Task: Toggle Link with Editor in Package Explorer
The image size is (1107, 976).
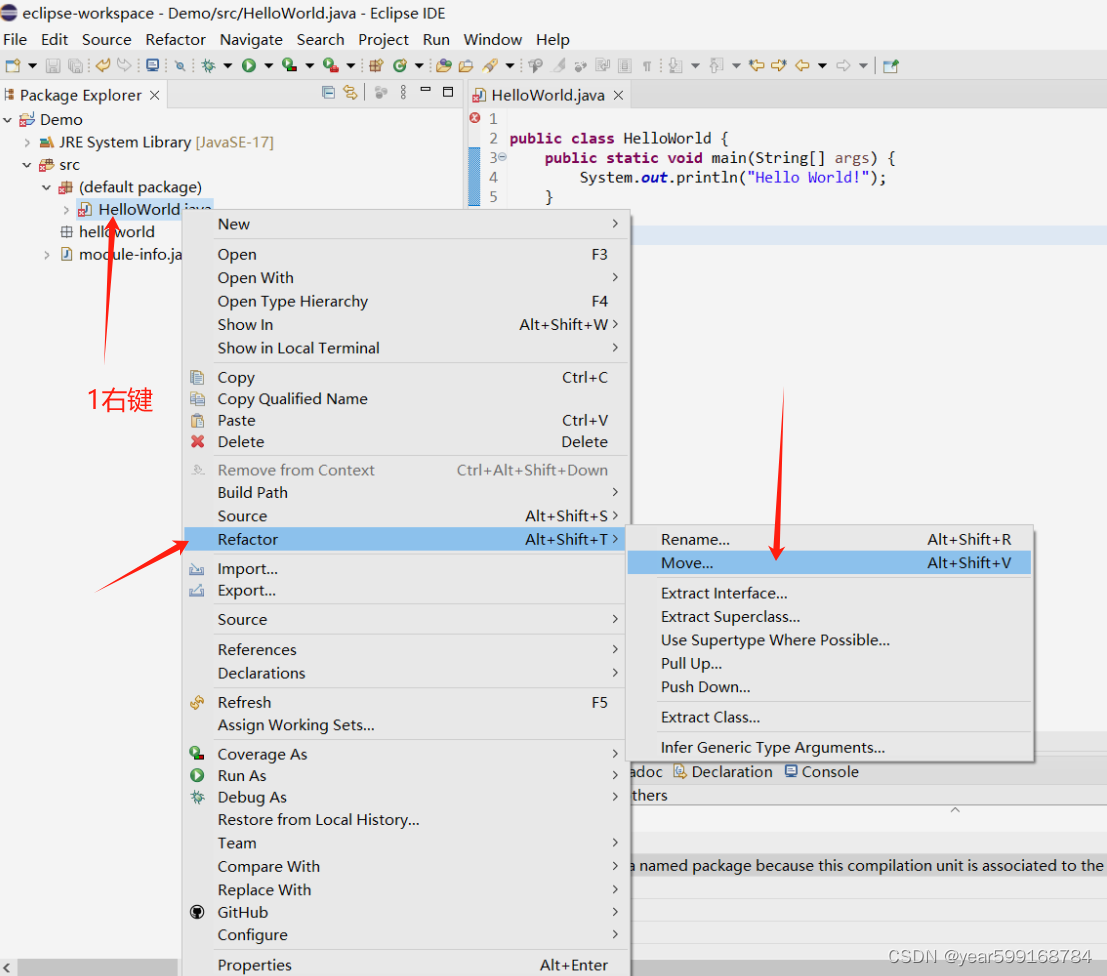Action: pyautogui.click(x=350, y=92)
